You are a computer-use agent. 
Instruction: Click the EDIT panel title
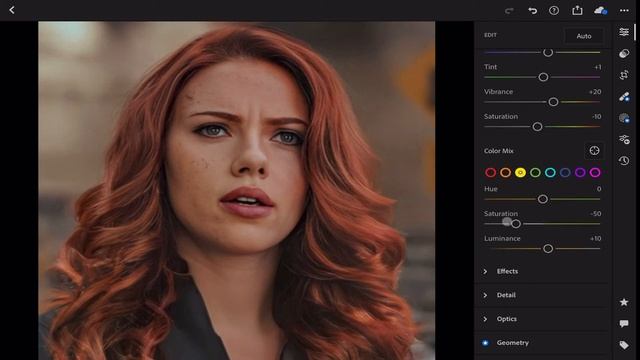coord(491,35)
